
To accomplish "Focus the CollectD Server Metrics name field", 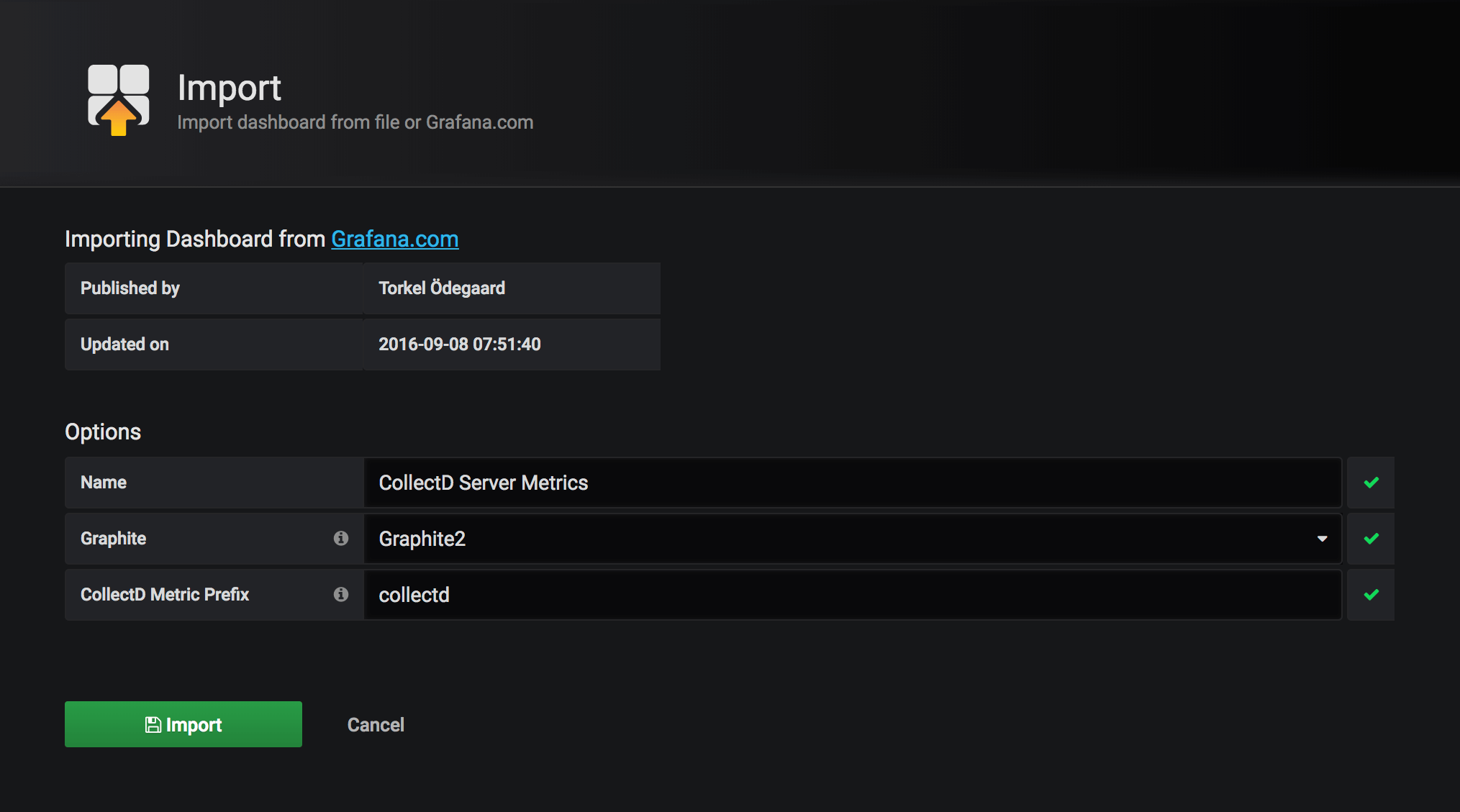I will [x=849, y=483].
